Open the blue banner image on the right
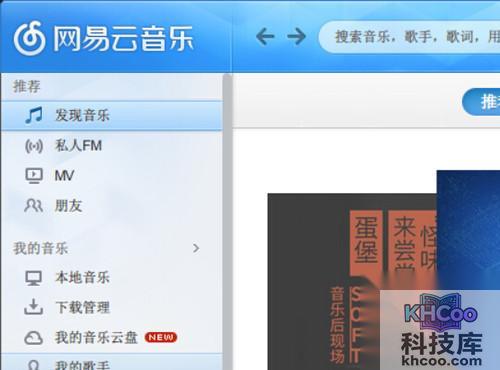This screenshot has width=500, height=370. [468, 230]
